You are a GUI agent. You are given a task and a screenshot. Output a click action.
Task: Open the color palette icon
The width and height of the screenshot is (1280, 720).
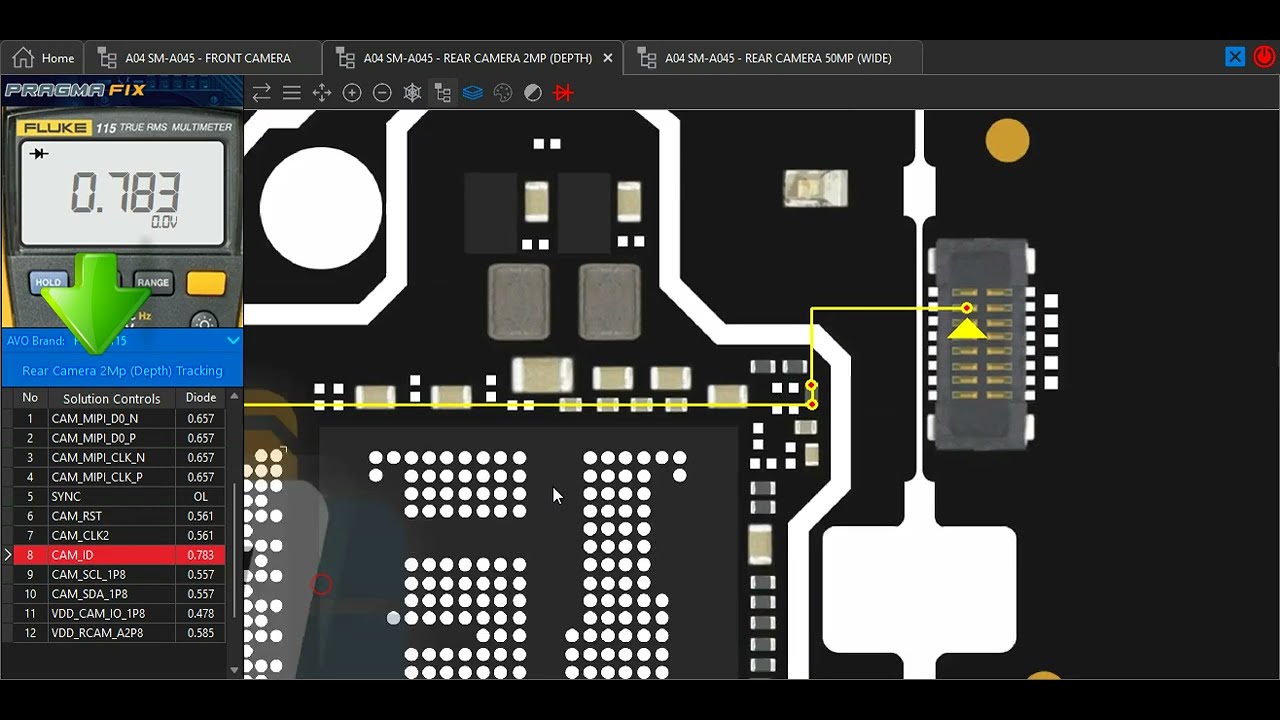click(503, 93)
